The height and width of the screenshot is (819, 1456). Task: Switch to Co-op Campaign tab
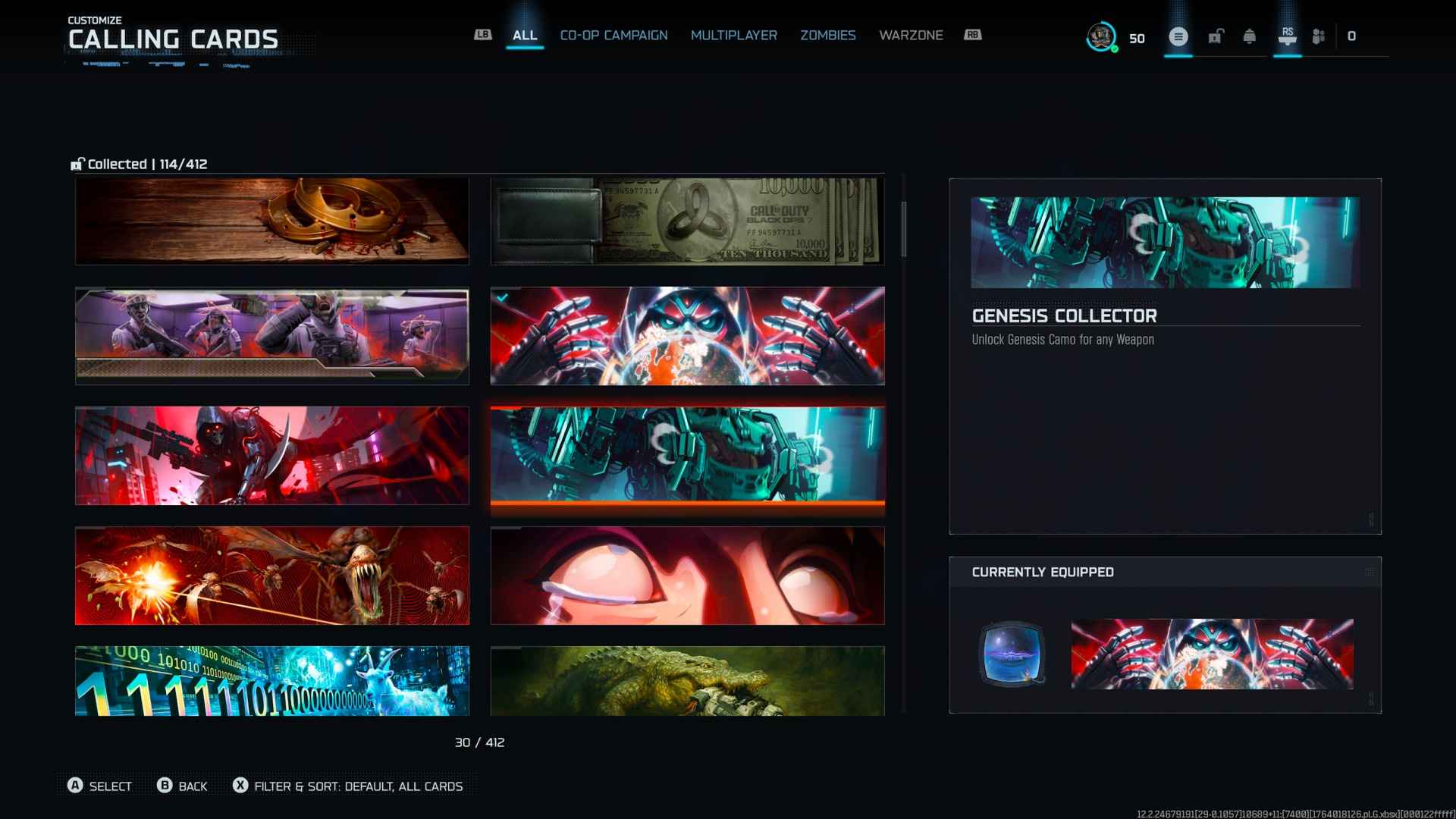pyautogui.click(x=613, y=36)
